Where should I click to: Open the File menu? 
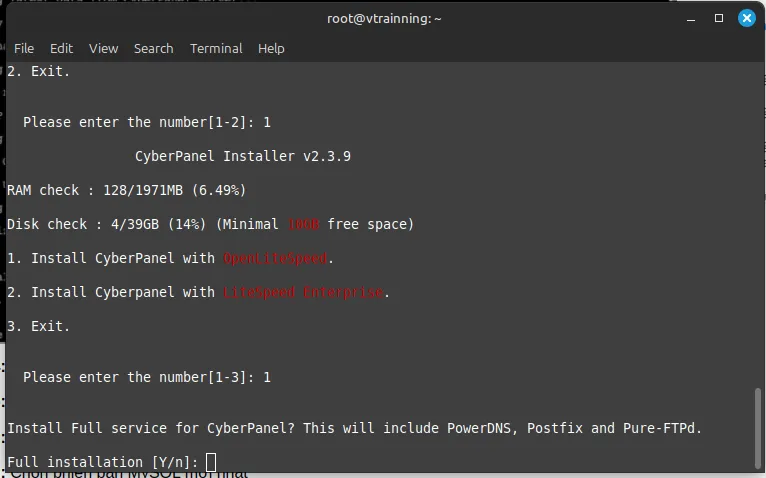pos(24,48)
